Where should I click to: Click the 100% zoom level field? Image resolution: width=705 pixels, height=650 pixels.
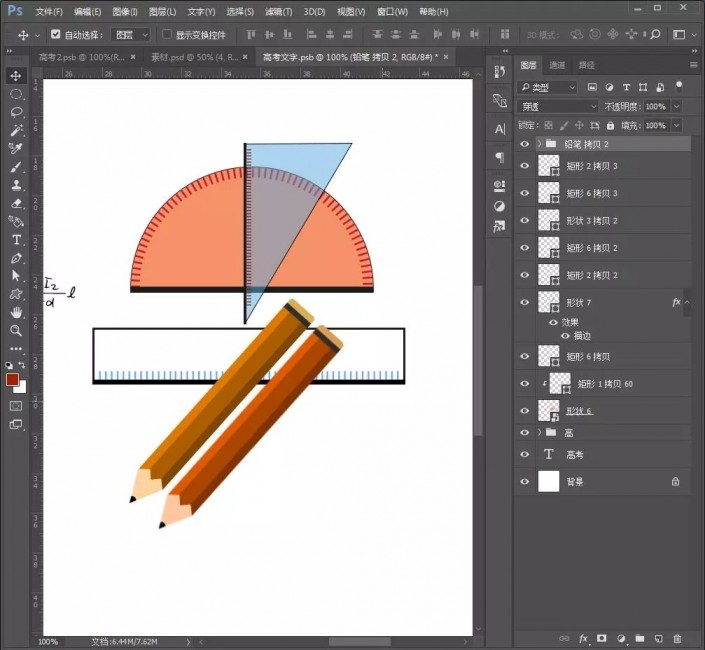pyautogui.click(x=48, y=641)
